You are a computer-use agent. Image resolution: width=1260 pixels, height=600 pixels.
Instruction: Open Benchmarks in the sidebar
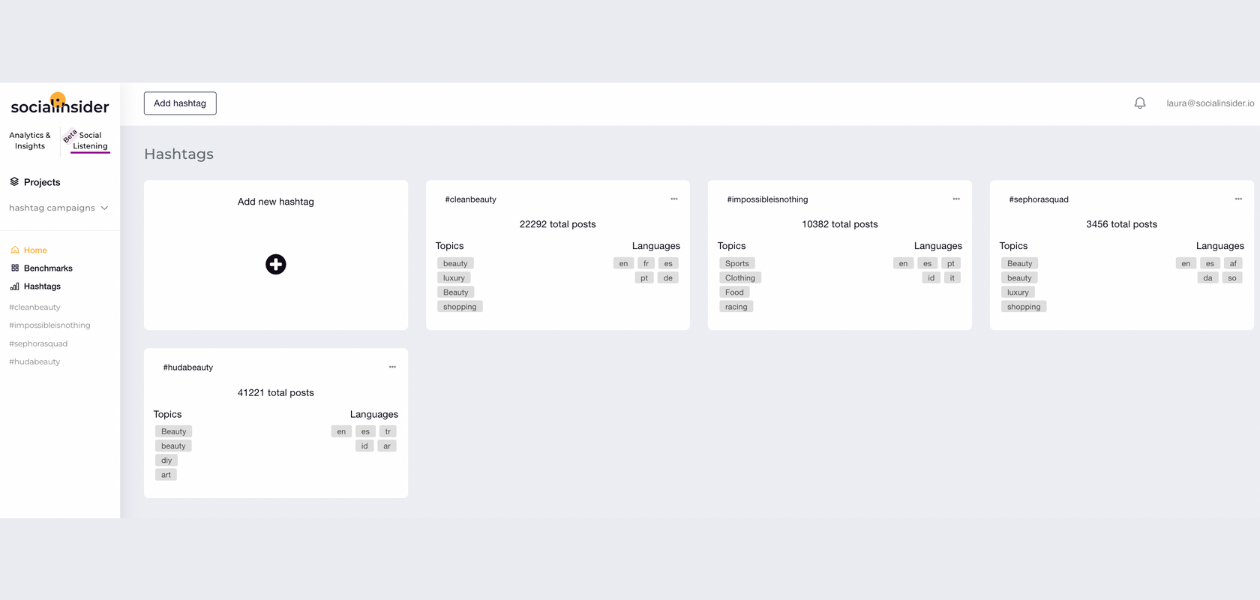pyautogui.click(x=48, y=268)
